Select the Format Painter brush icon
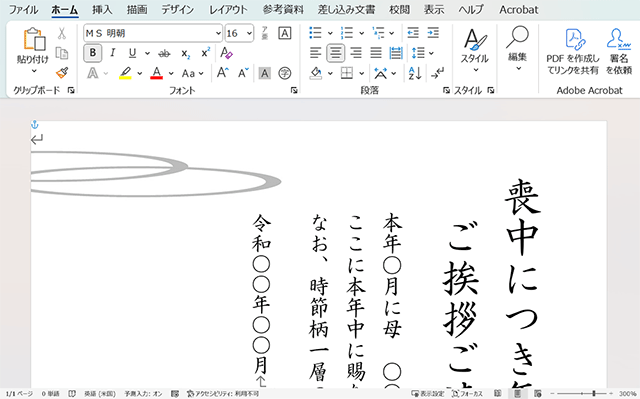The width and height of the screenshot is (640, 399). pos(62,73)
